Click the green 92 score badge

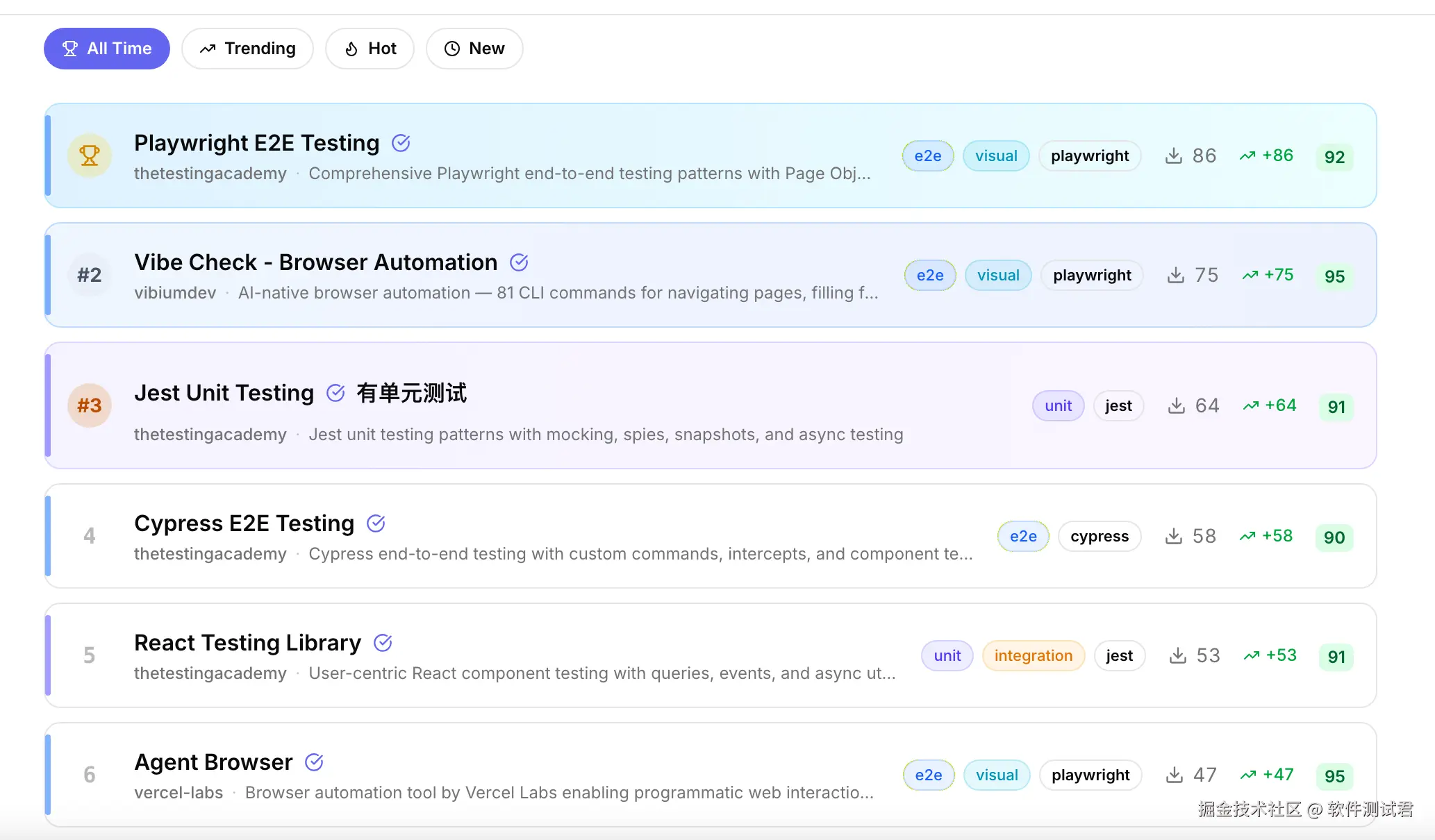[1334, 157]
